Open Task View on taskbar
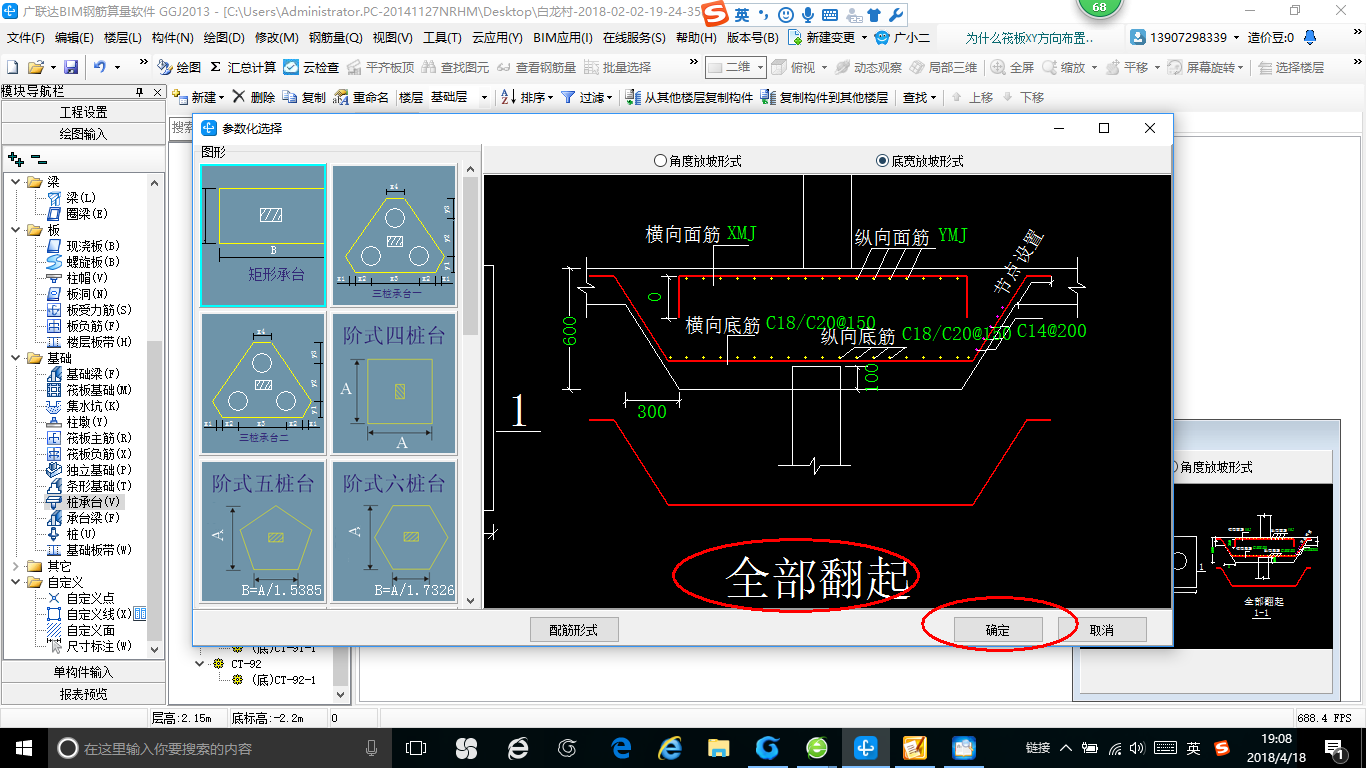 [x=415, y=748]
